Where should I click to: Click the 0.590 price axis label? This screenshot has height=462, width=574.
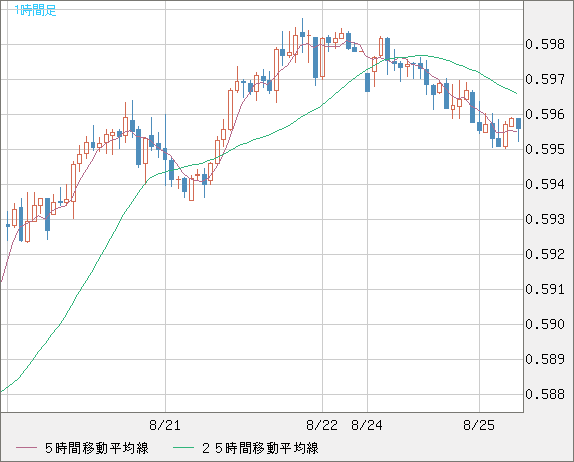click(545, 324)
